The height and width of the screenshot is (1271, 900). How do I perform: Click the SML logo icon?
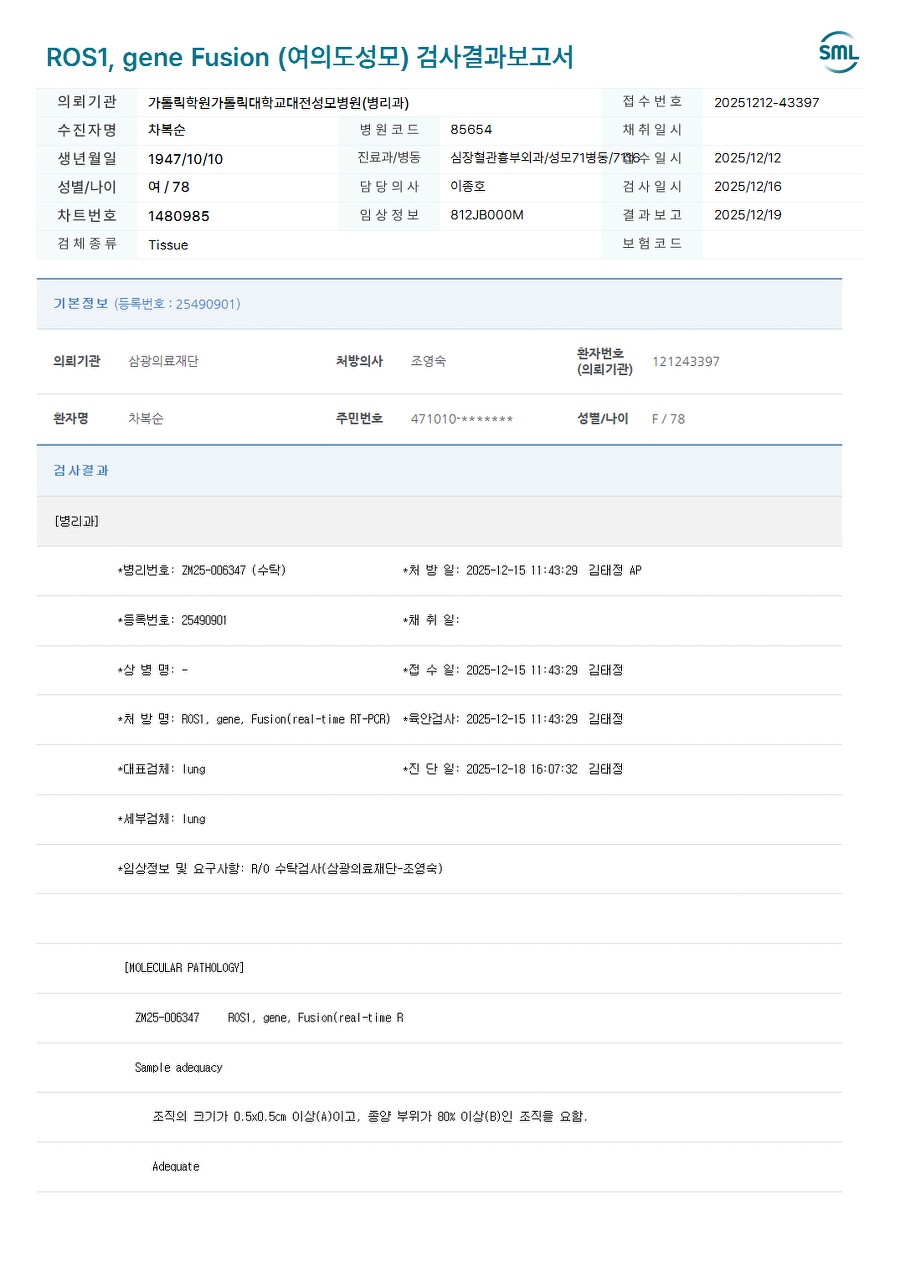pyautogui.click(x=838, y=53)
